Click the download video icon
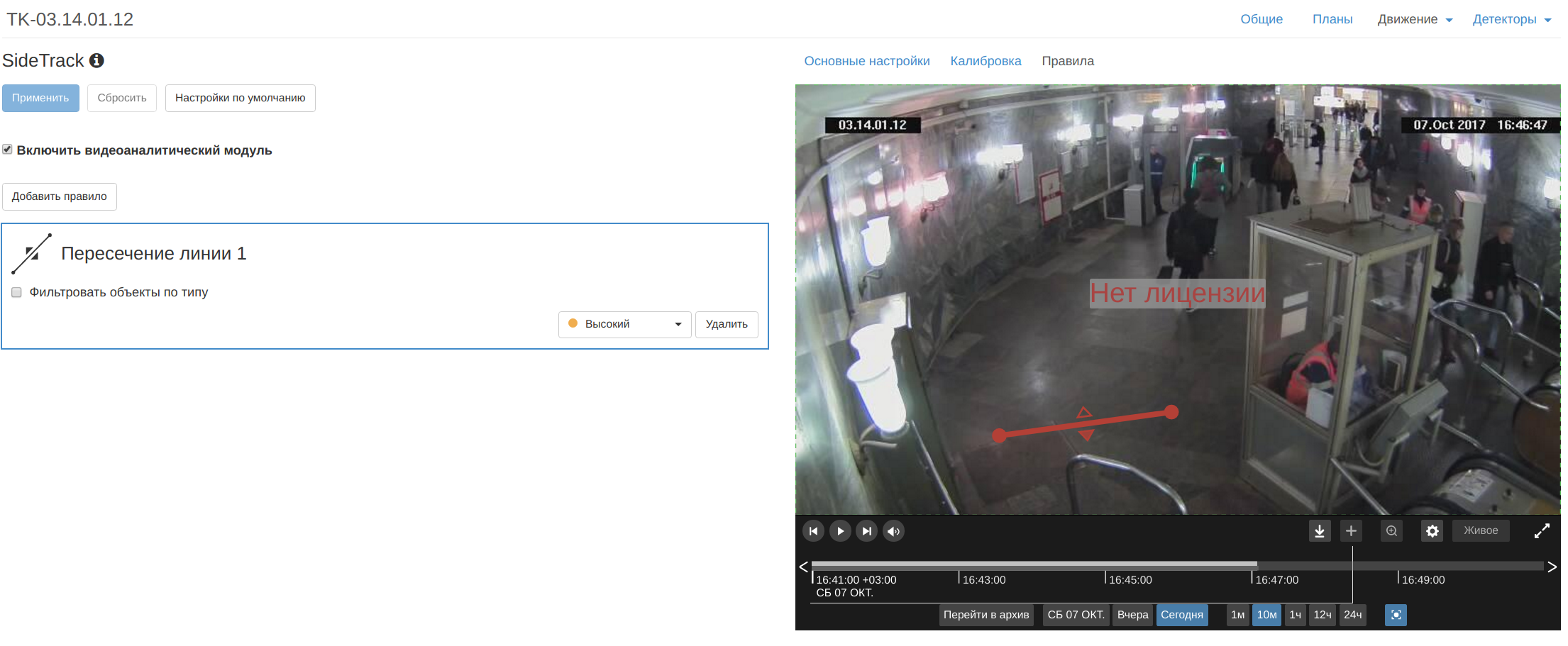This screenshot has height=646, width=1568. point(1320,531)
